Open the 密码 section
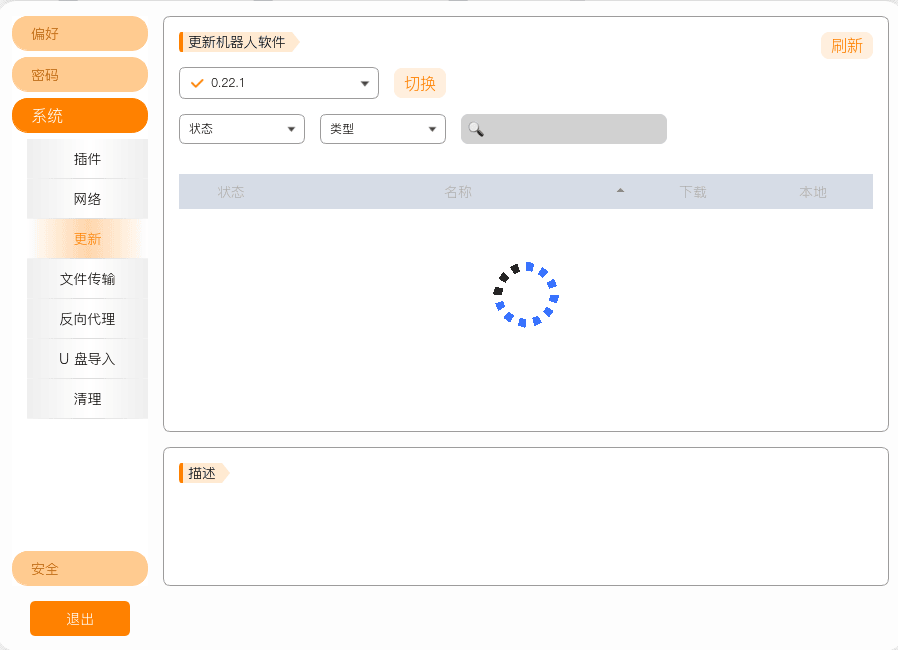This screenshot has height=650, width=898. (80, 75)
